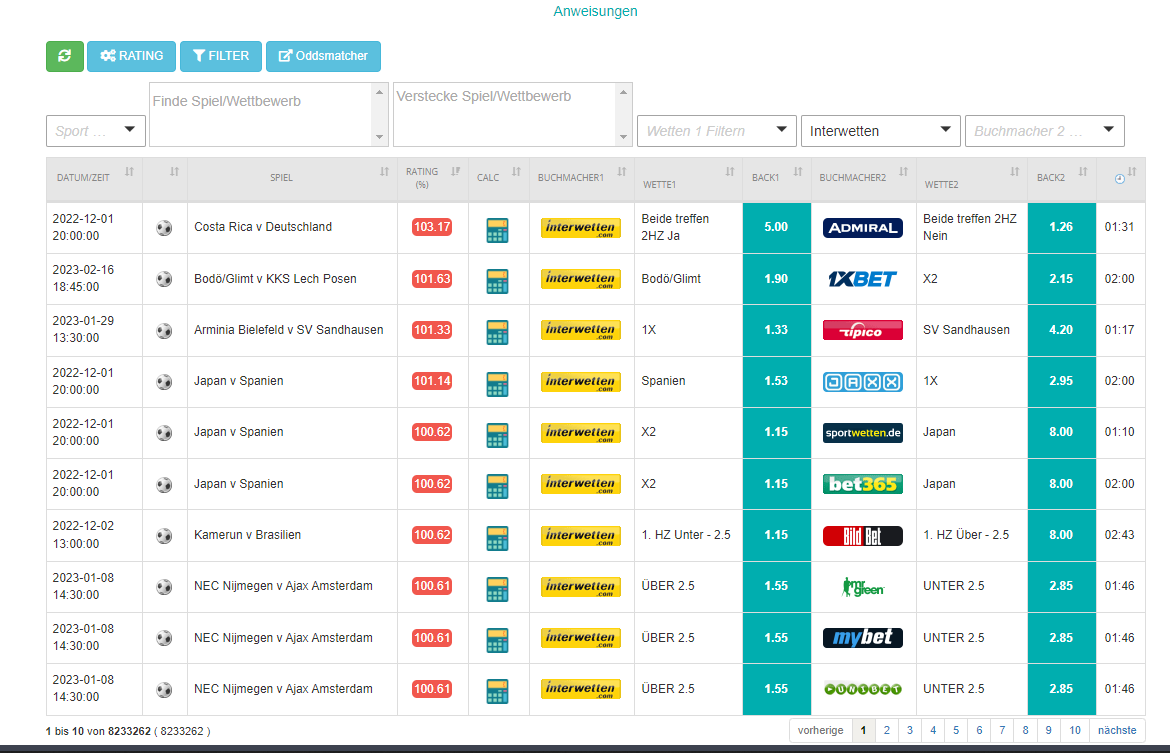
Task: Click the green refresh button
Action: [65, 56]
